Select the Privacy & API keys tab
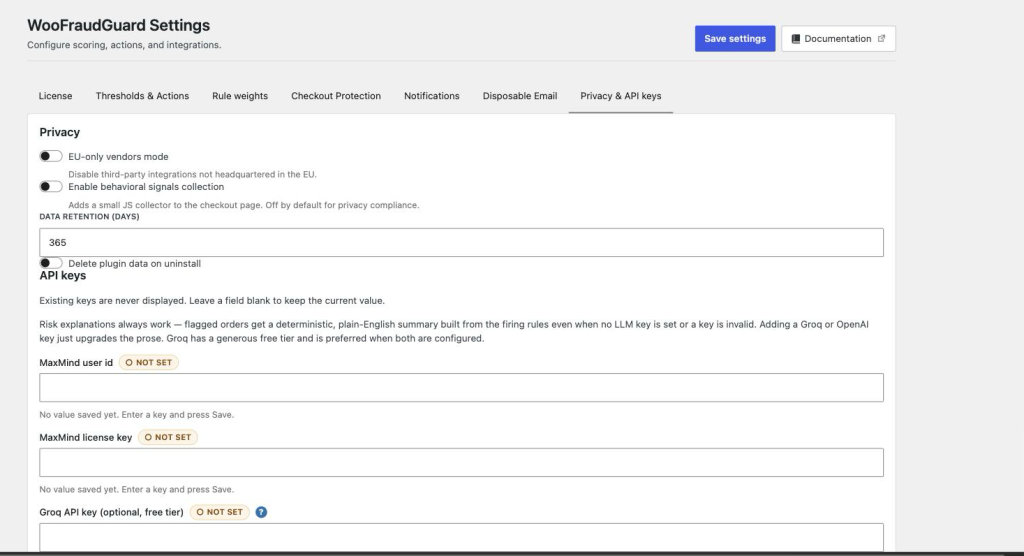This screenshot has width=1024, height=556. pyautogui.click(x=620, y=96)
